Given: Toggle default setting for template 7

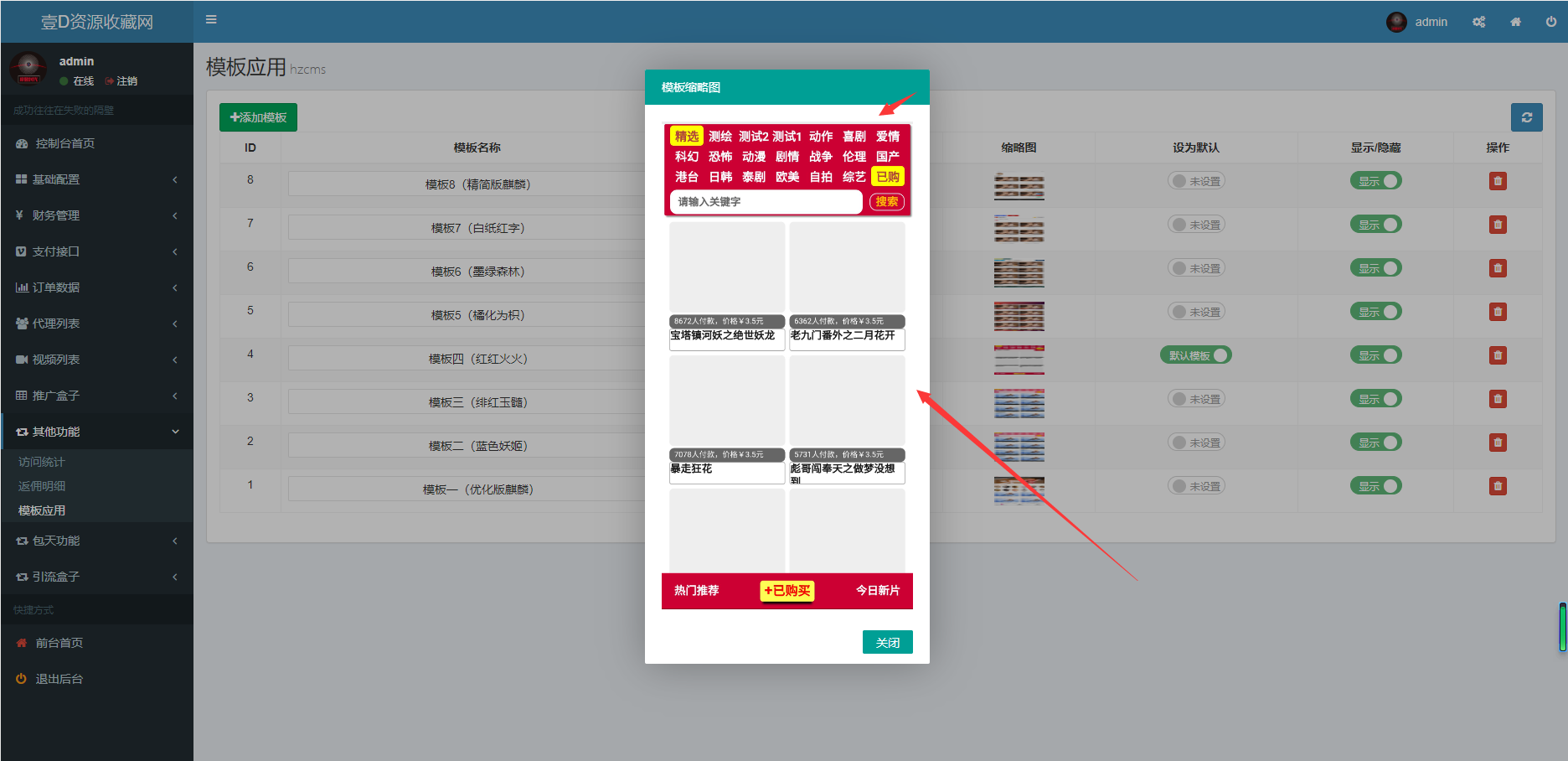Looking at the screenshot, I should 1196,225.
